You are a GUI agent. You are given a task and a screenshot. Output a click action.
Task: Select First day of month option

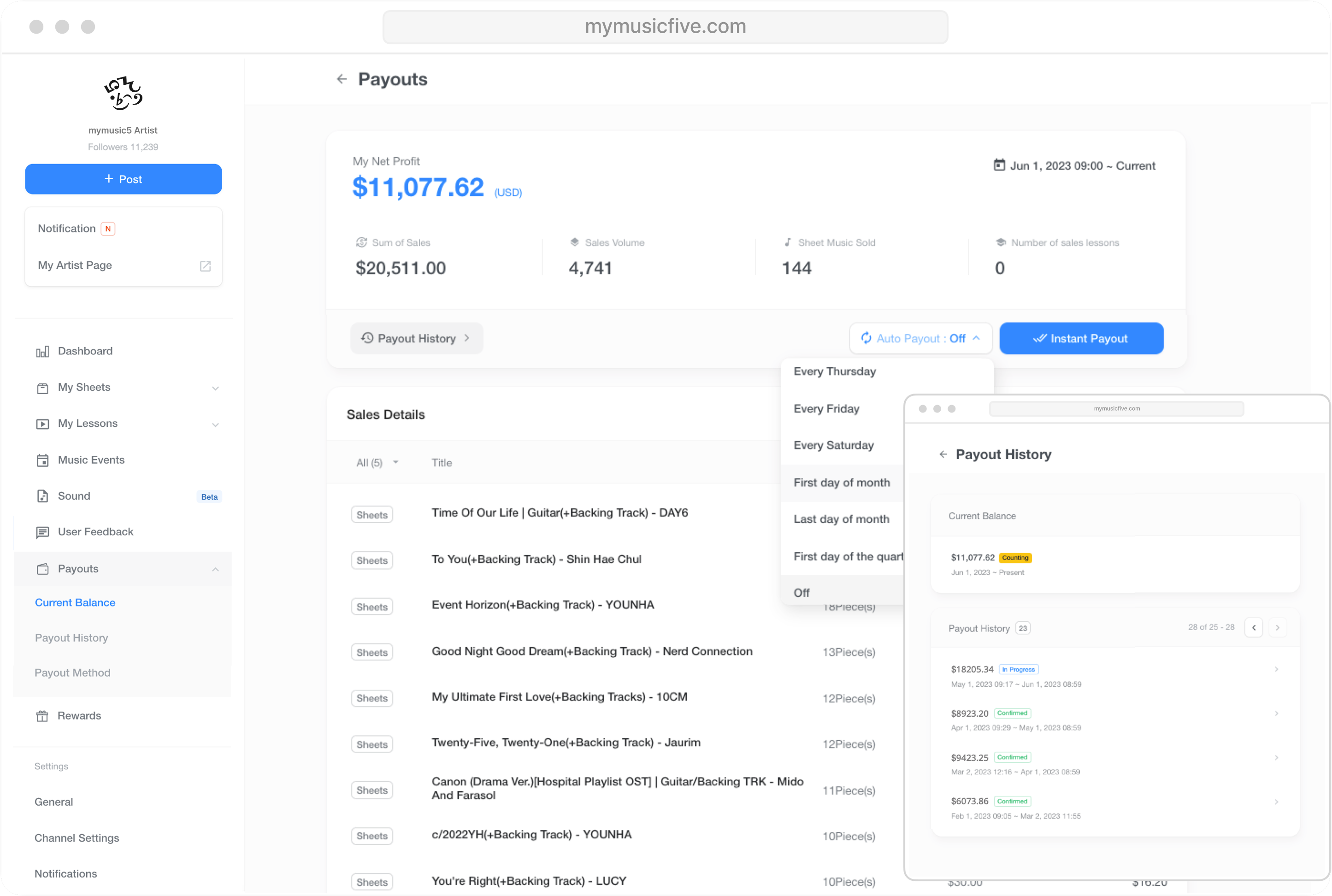coord(841,482)
